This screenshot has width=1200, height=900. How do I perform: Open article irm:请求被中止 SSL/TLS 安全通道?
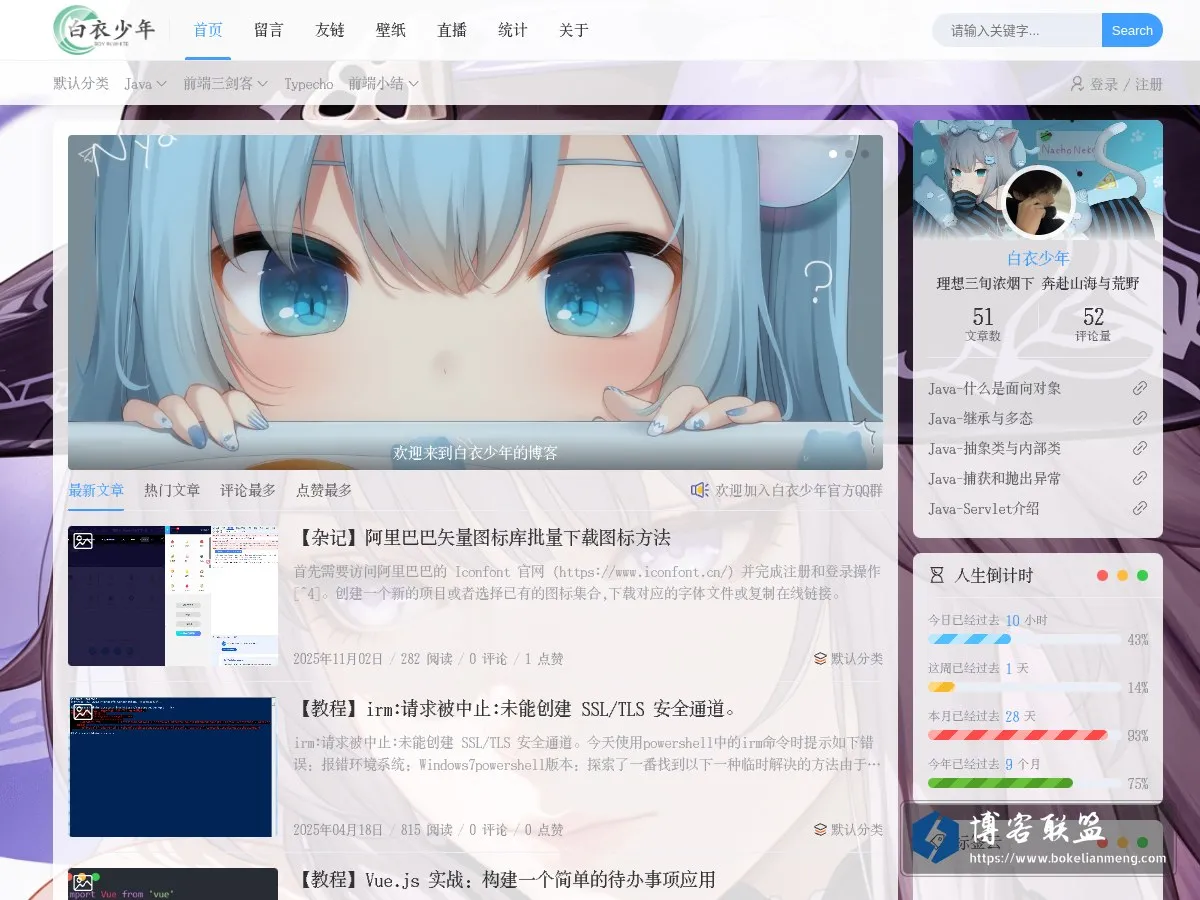[x=519, y=709]
